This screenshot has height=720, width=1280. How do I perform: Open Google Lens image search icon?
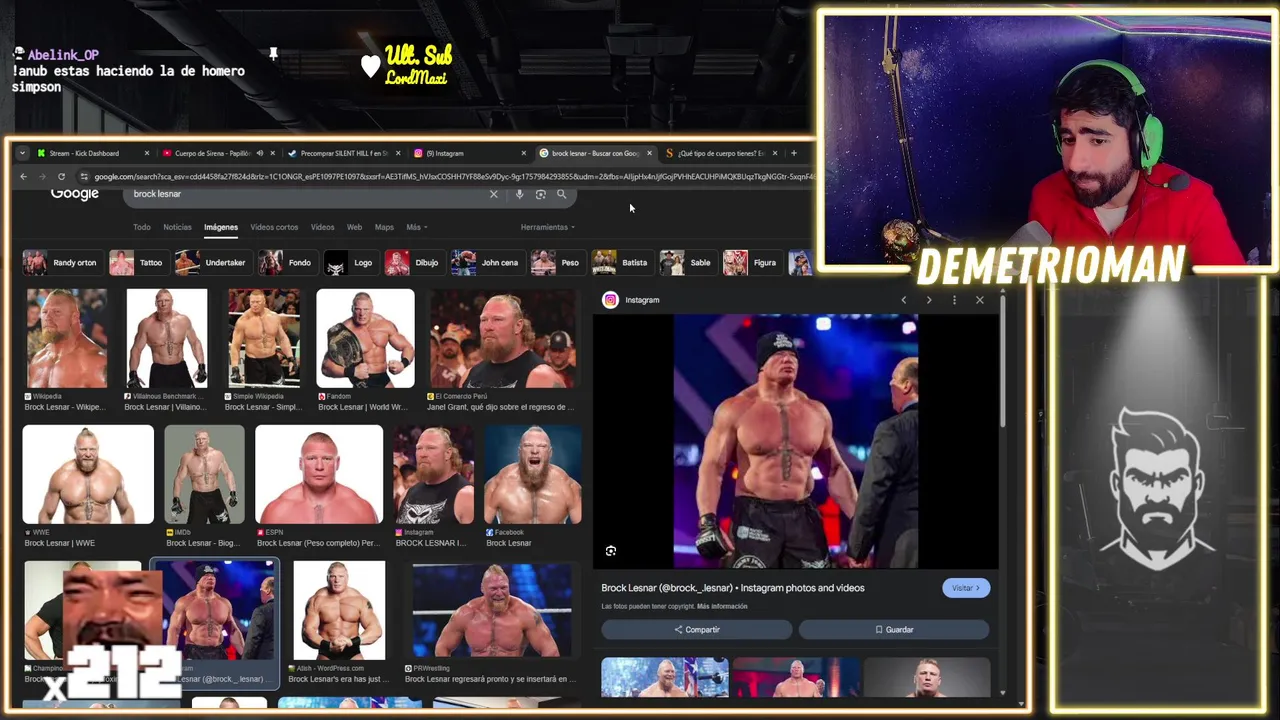(x=540, y=194)
